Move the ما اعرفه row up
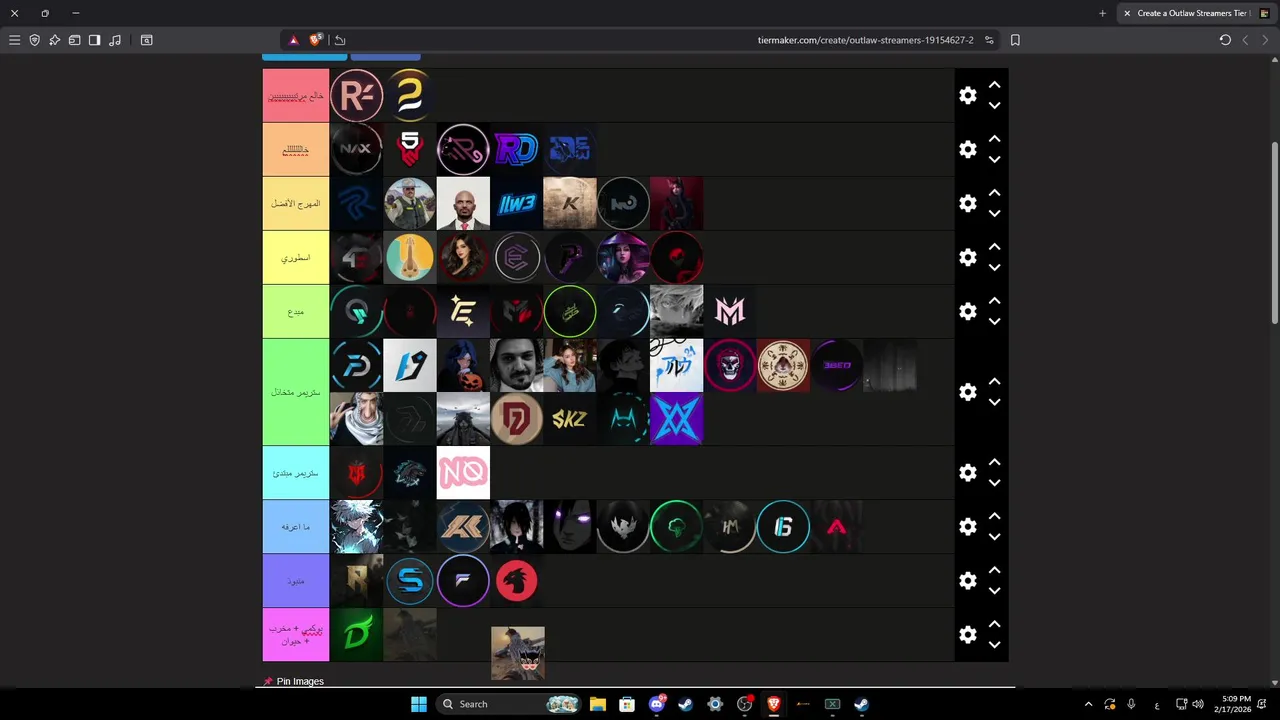1280x720 pixels. click(x=994, y=516)
